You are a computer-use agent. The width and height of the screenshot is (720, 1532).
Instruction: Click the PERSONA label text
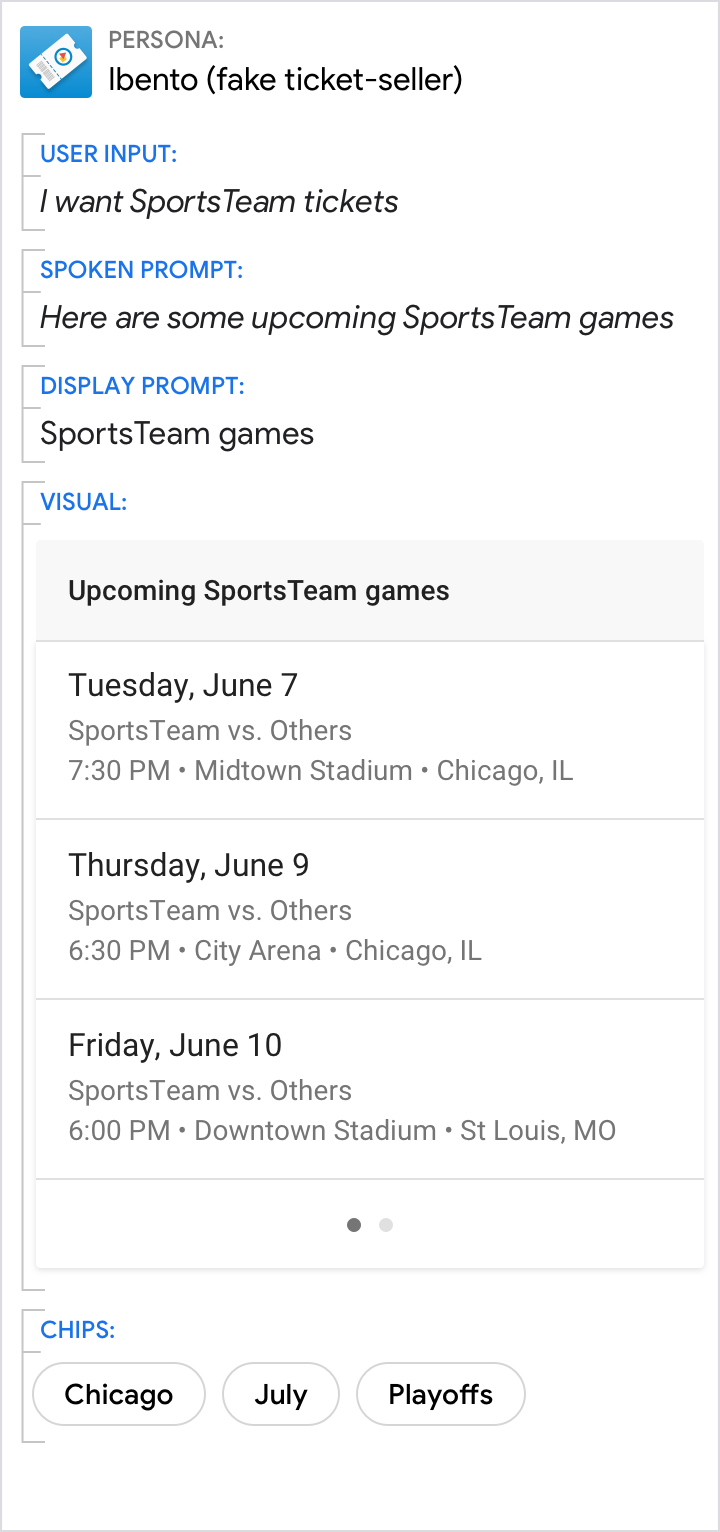(166, 40)
